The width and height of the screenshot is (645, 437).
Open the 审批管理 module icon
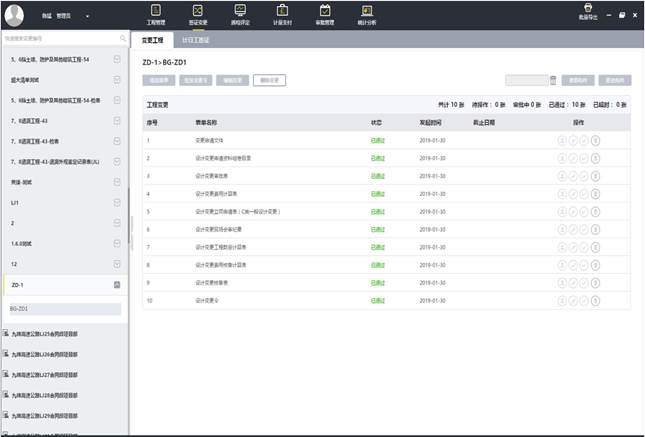(x=323, y=14)
